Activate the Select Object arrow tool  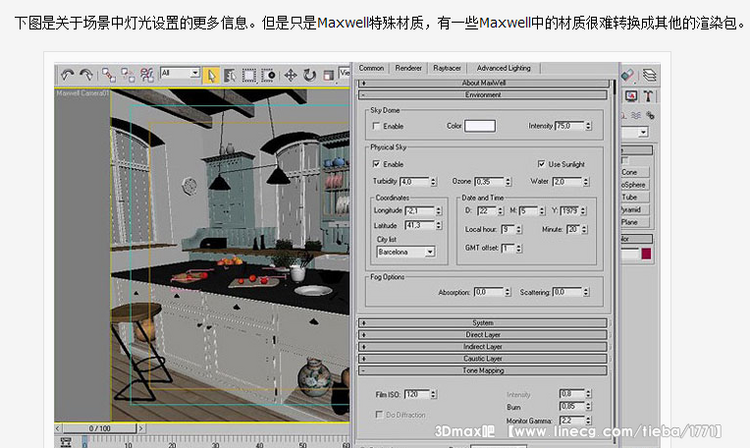[212, 74]
